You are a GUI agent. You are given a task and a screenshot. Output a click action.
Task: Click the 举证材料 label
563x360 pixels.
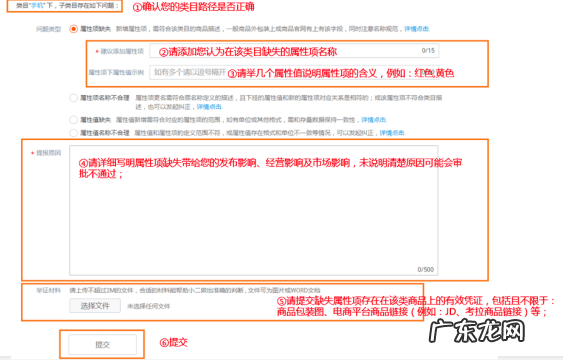pos(48,290)
